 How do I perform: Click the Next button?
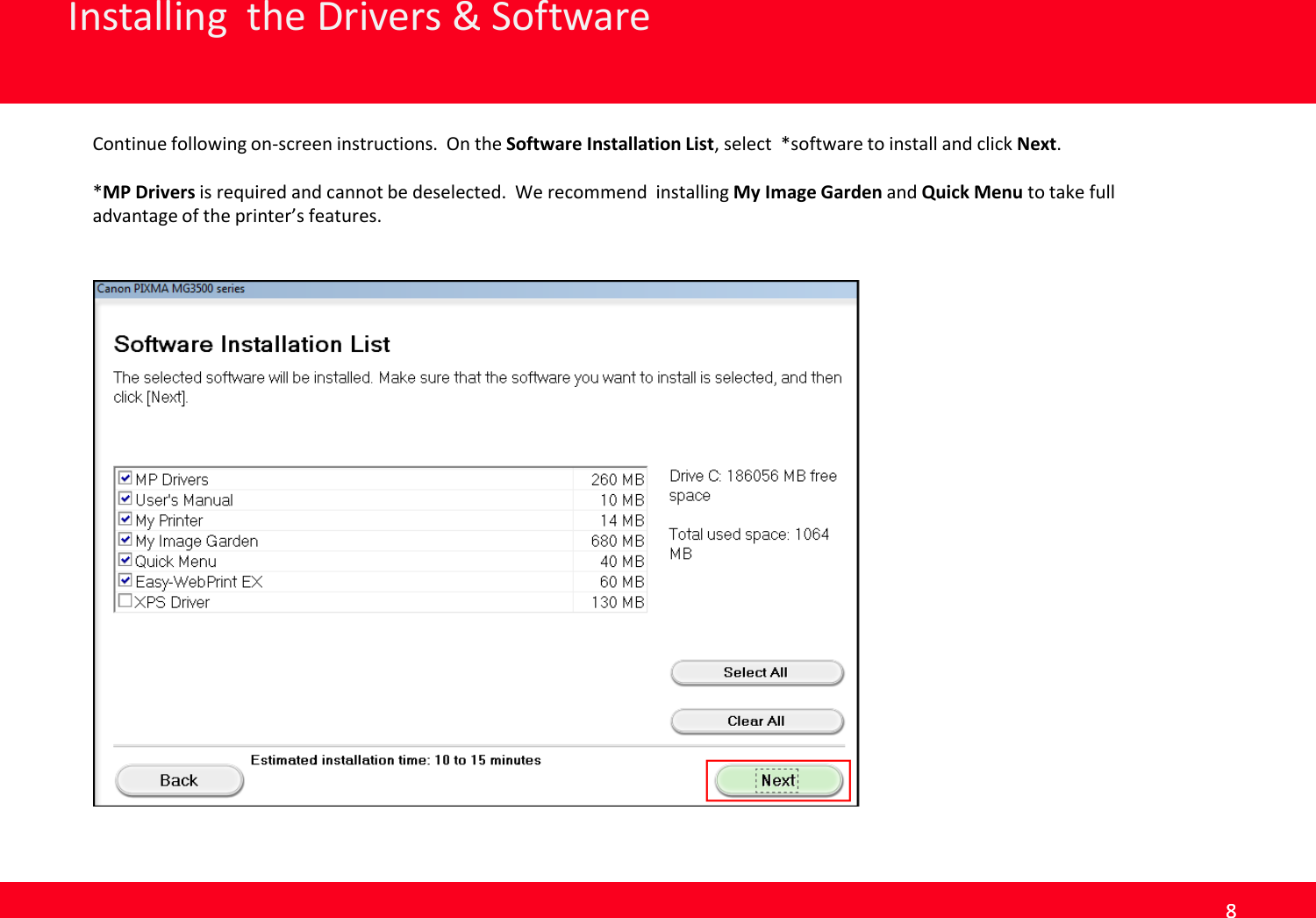point(777,779)
